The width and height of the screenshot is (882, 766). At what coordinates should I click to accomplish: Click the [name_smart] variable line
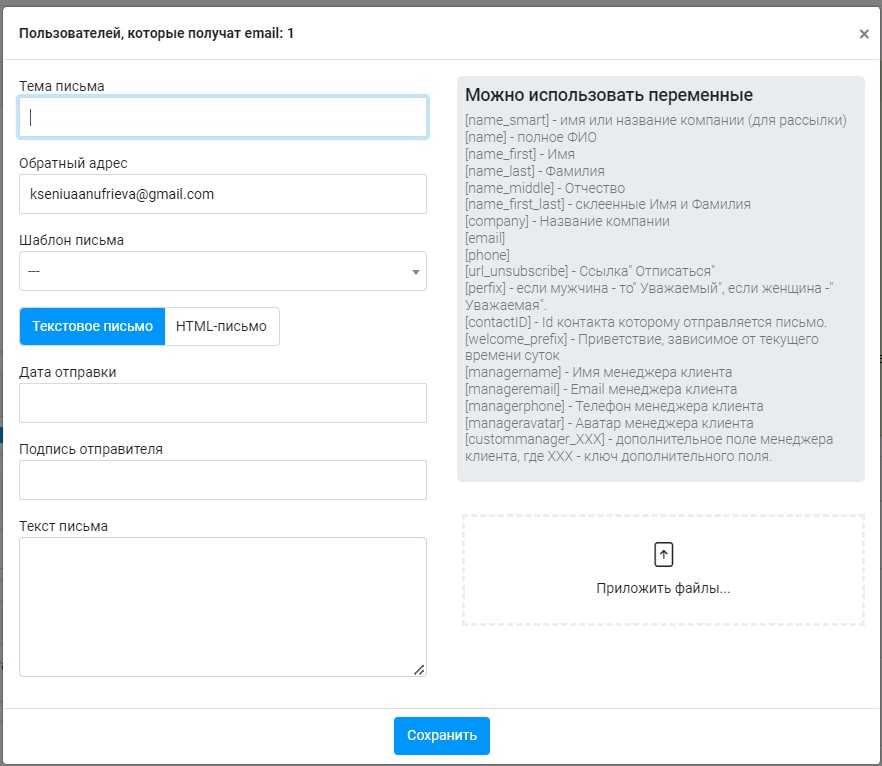(x=655, y=120)
